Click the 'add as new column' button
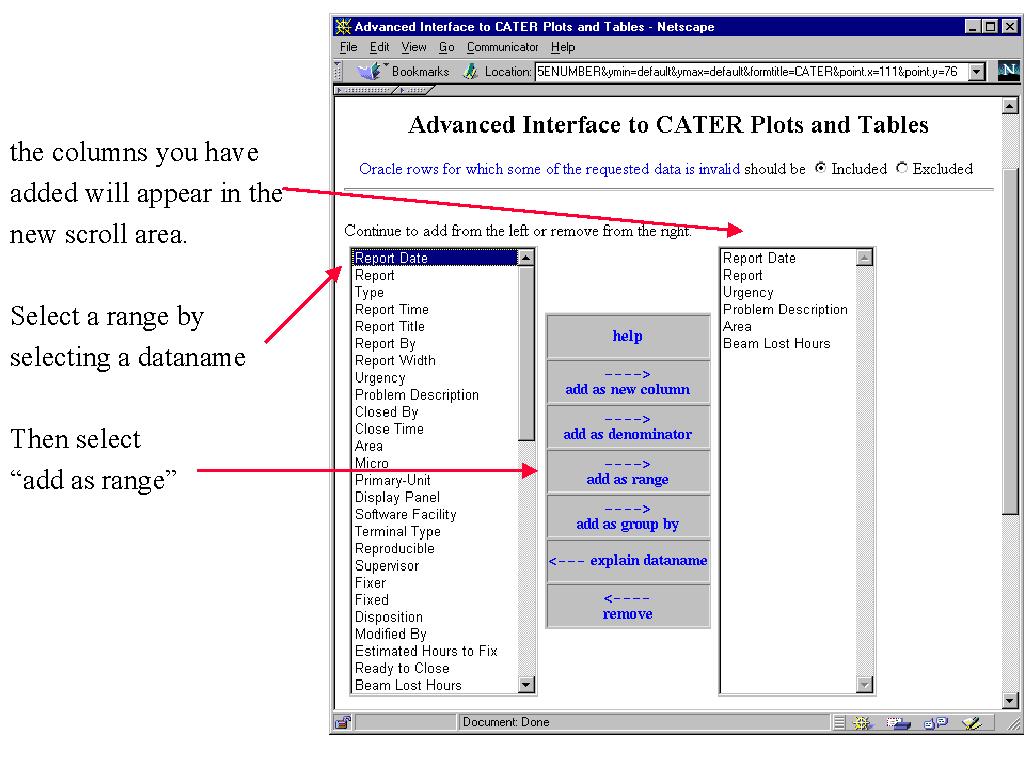This screenshot has width=1024, height=768. click(x=628, y=381)
